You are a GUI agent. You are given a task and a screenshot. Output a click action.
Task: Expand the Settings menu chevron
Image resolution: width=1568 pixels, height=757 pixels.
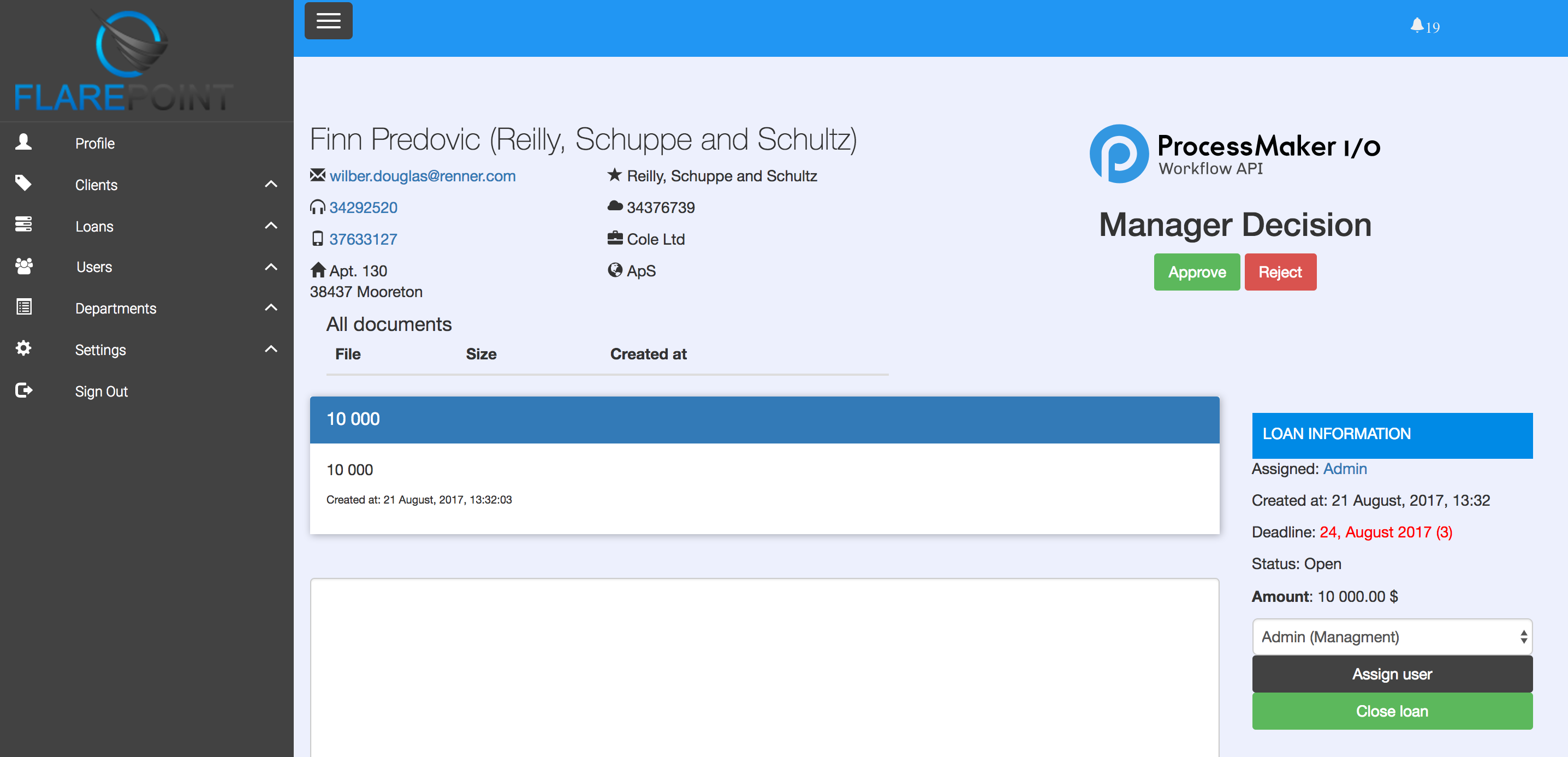tap(271, 349)
